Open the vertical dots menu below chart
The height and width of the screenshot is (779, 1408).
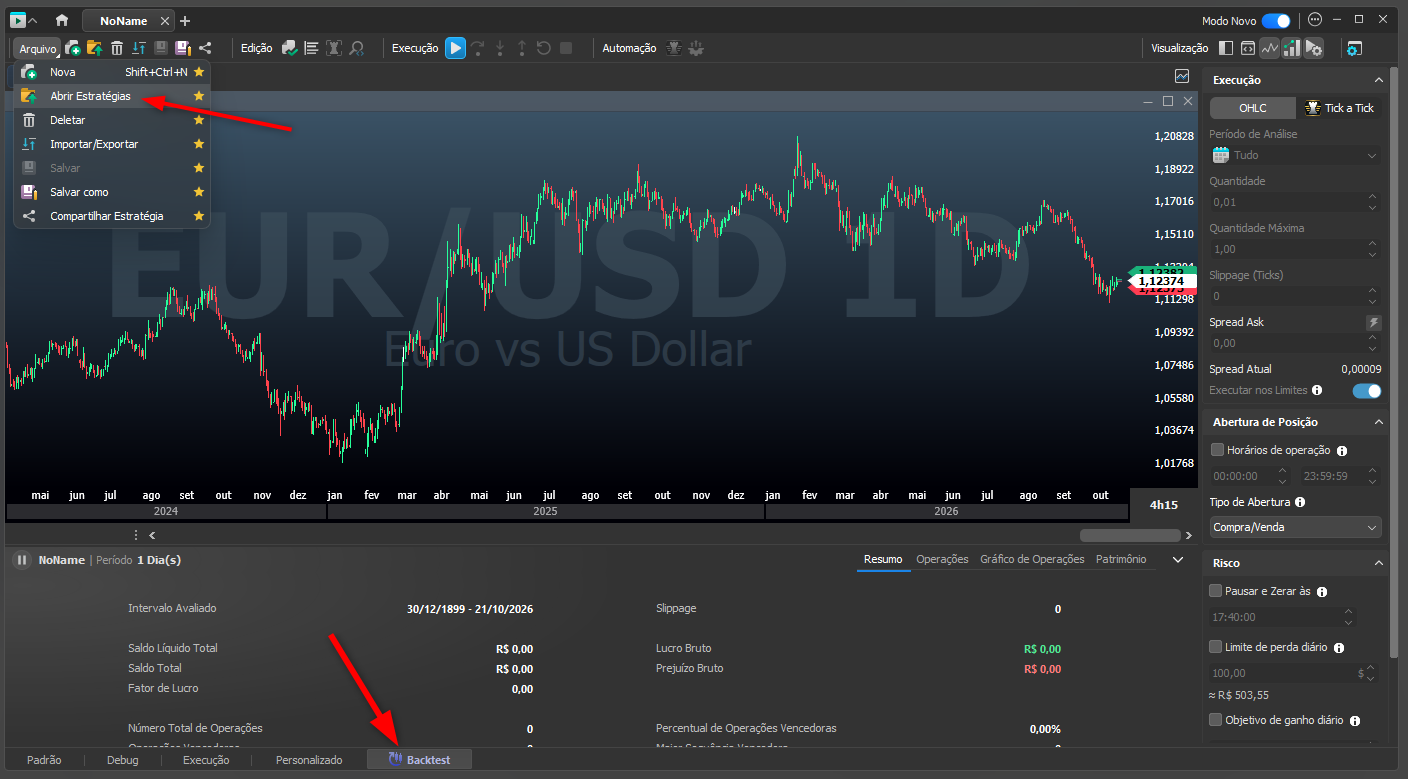[x=136, y=535]
